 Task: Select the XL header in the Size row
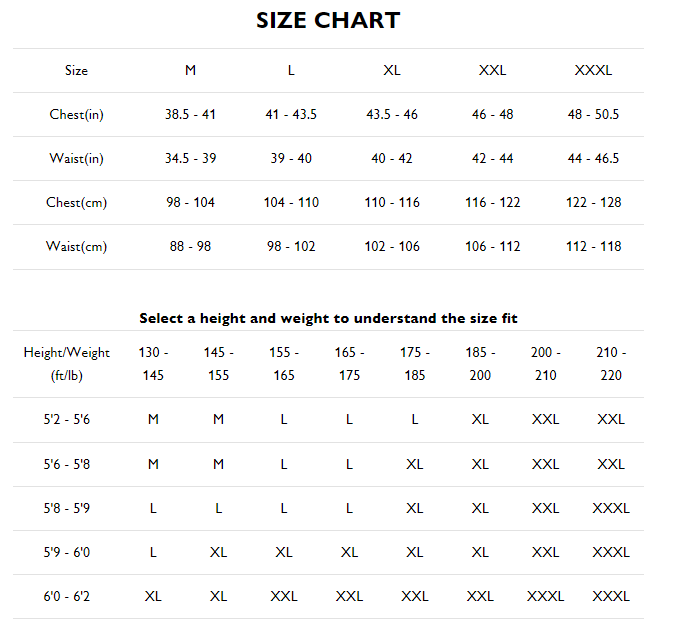coord(392,71)
